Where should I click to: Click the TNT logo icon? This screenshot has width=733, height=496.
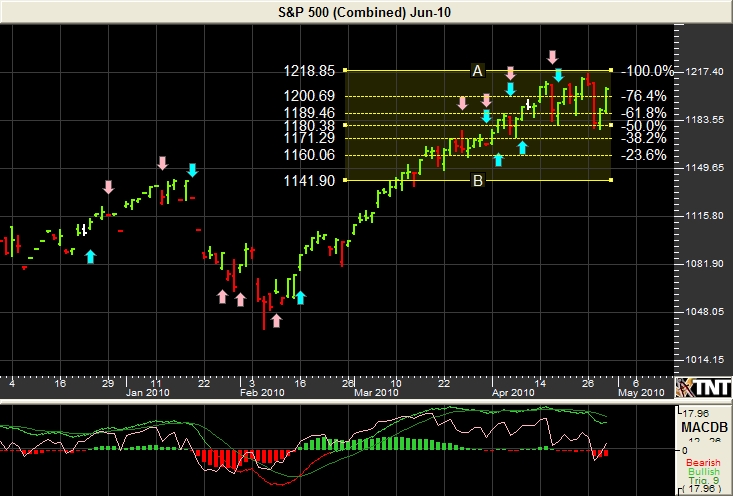(x=703, y=388)
